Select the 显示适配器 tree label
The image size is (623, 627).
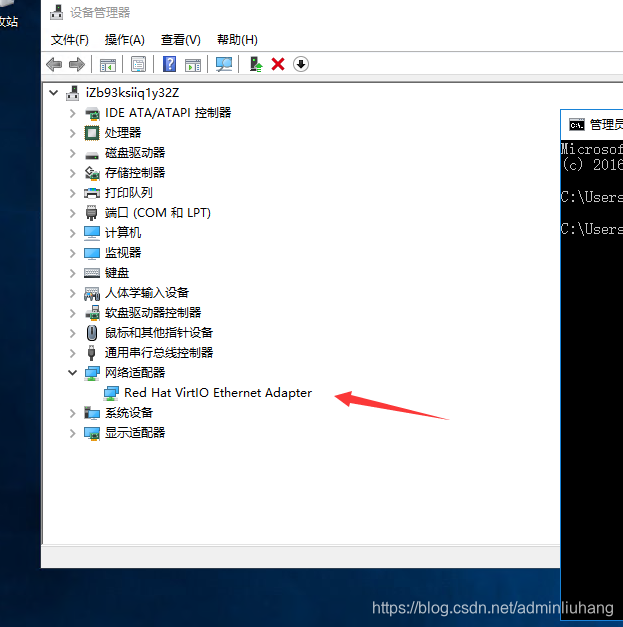coord(135,433)
